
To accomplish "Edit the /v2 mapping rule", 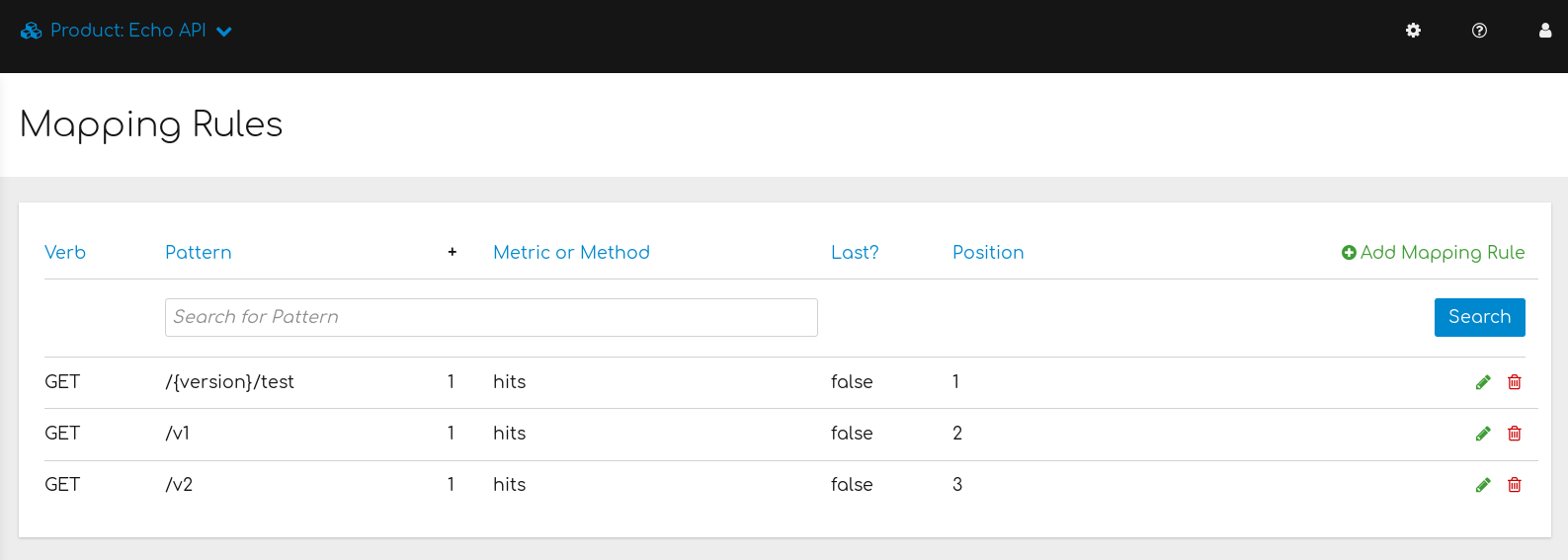I will click(x=1483, y=485).
